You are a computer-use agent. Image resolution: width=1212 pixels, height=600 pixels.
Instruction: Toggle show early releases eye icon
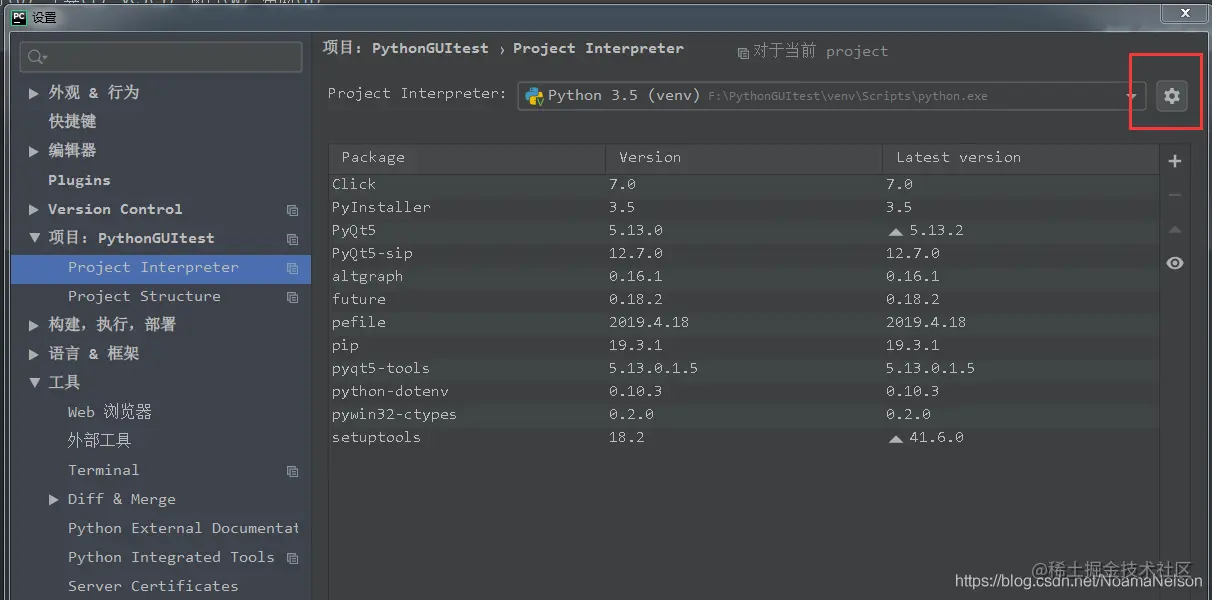pos(1175,263)
